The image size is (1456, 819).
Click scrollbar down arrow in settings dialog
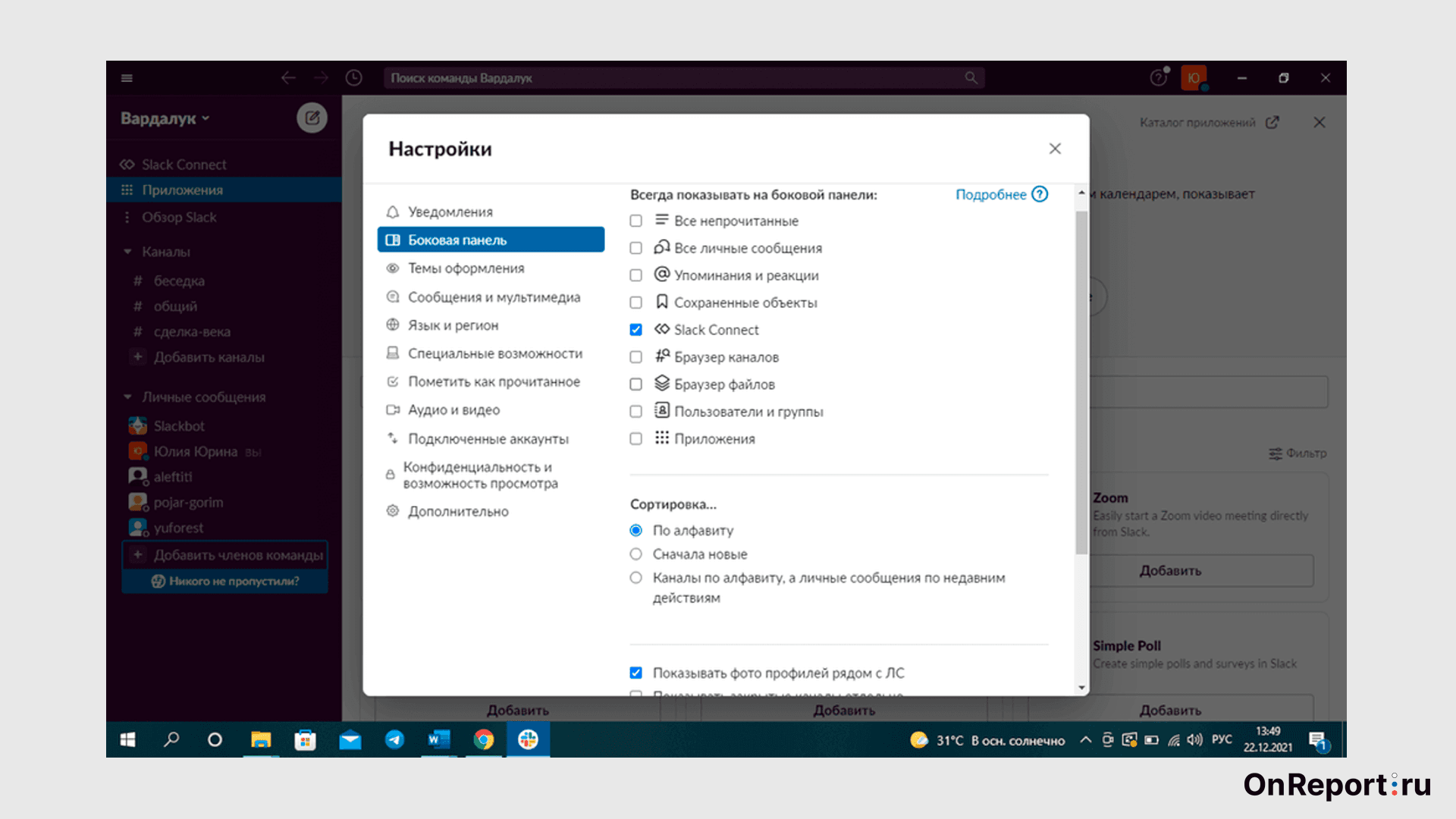pos(1081,688)
